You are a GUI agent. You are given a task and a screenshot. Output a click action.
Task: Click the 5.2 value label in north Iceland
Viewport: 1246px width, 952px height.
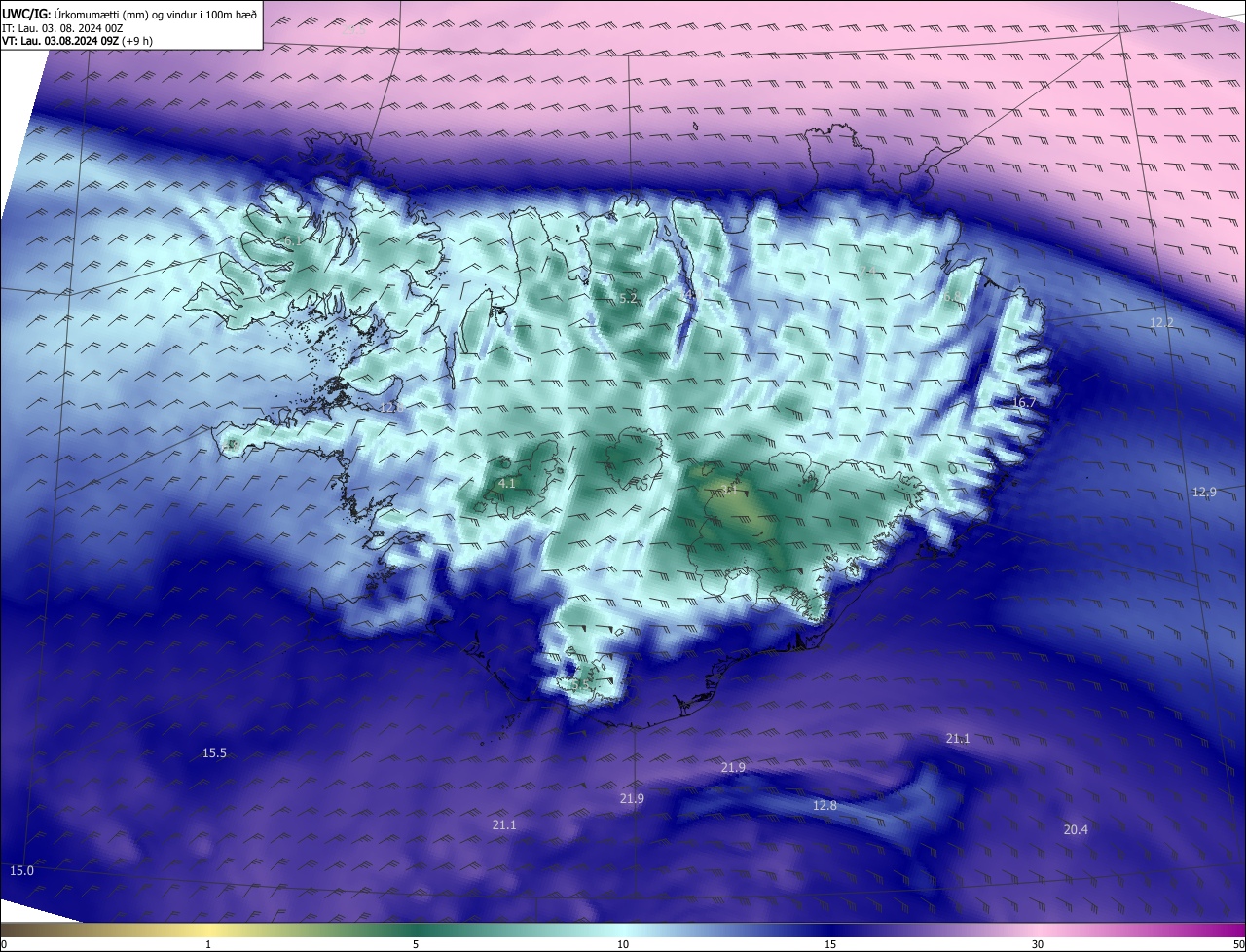[628, 299]
